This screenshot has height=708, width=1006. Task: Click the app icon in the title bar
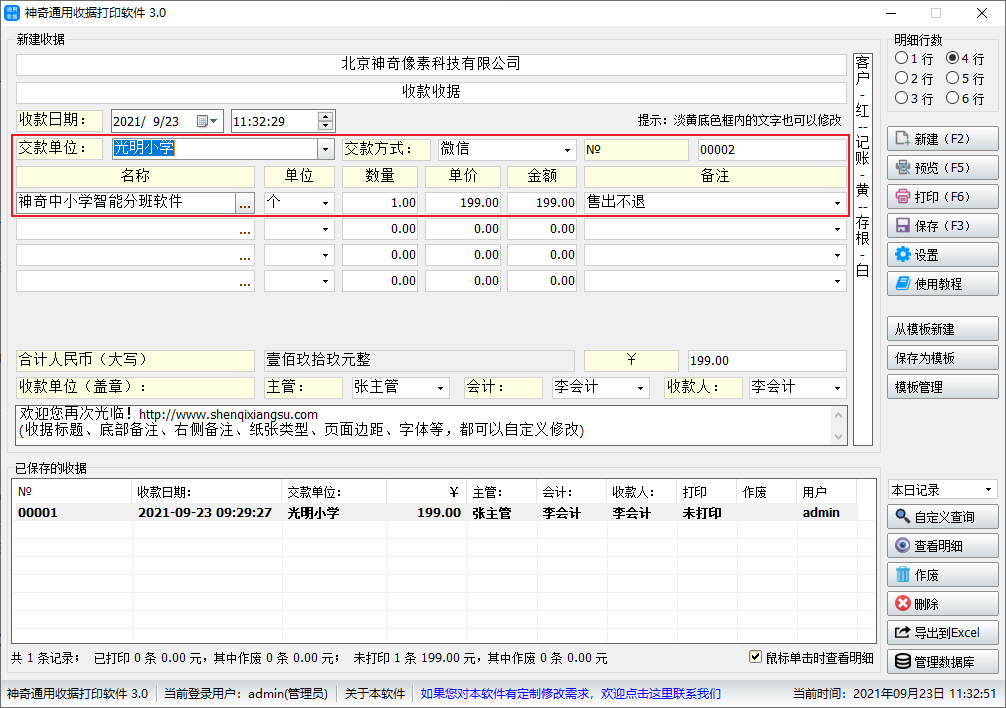[x=12, y=13]
